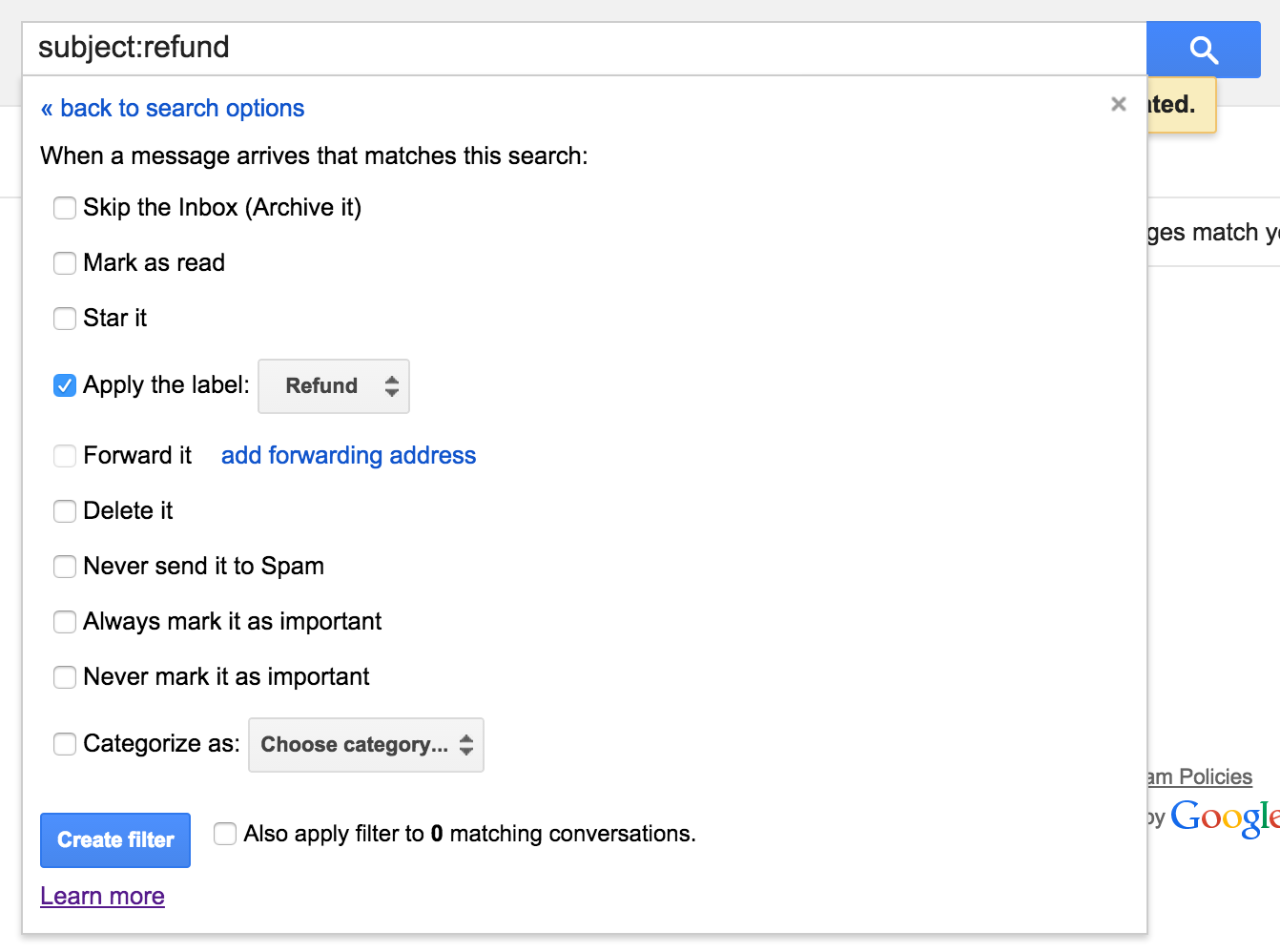The image size is (1280, 952).
Task: Click the subject:refund search field
Action: [x=584, y=49]
